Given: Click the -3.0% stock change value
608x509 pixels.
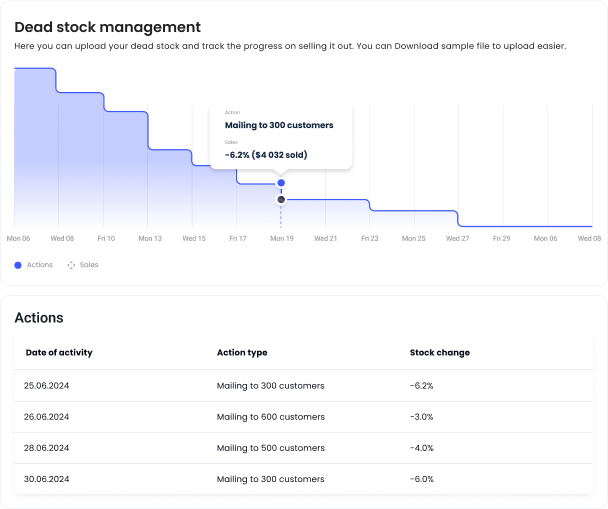Looking at the screenshot, I should pyautogui.click(x=421, y=417).
